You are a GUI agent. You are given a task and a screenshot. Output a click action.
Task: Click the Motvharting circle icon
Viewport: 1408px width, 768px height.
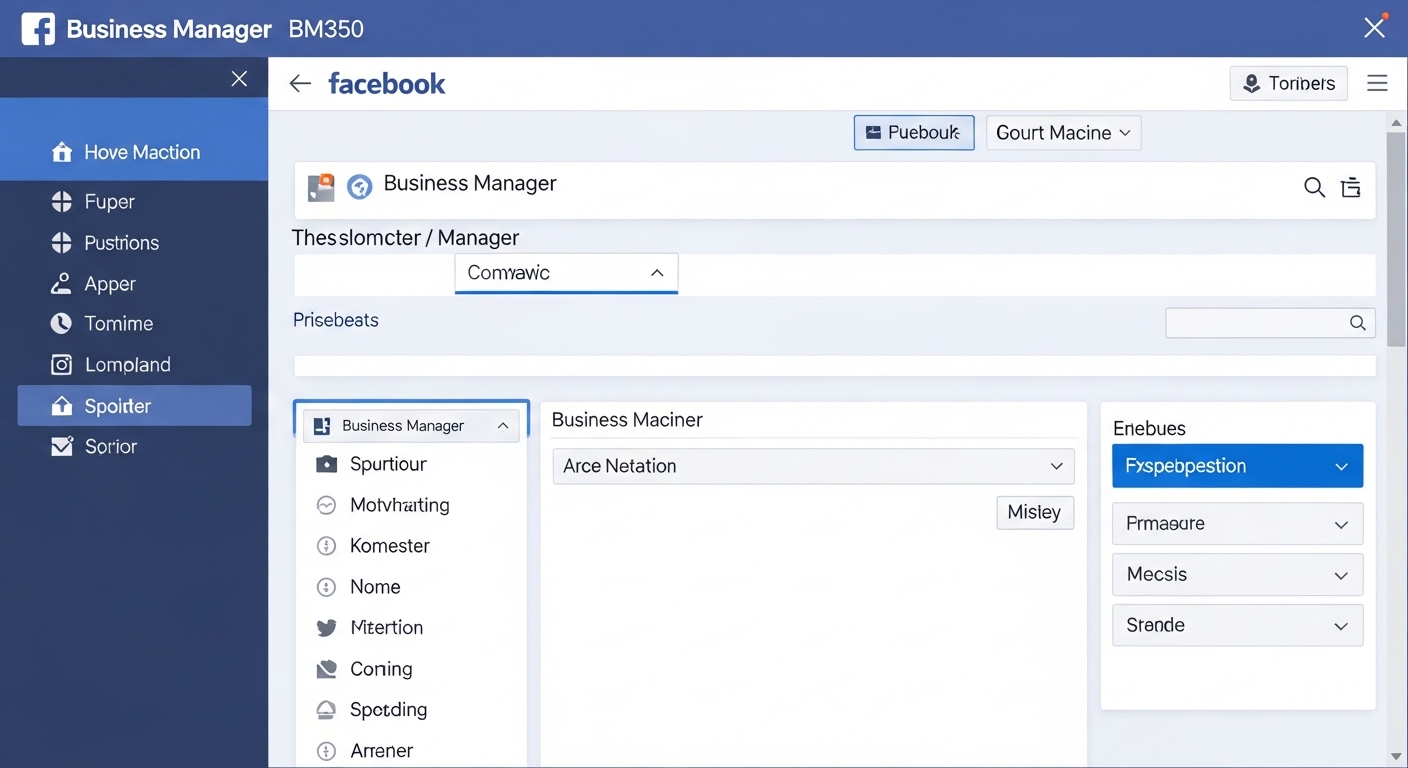click(x=326, y=505)
